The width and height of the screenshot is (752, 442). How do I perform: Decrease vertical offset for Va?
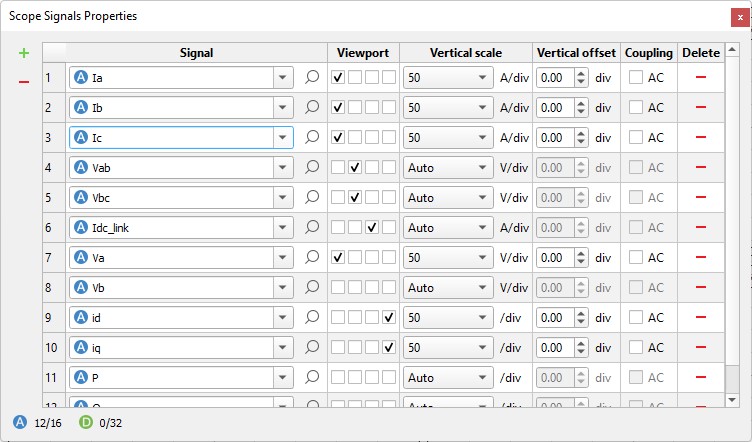(581, 262)
